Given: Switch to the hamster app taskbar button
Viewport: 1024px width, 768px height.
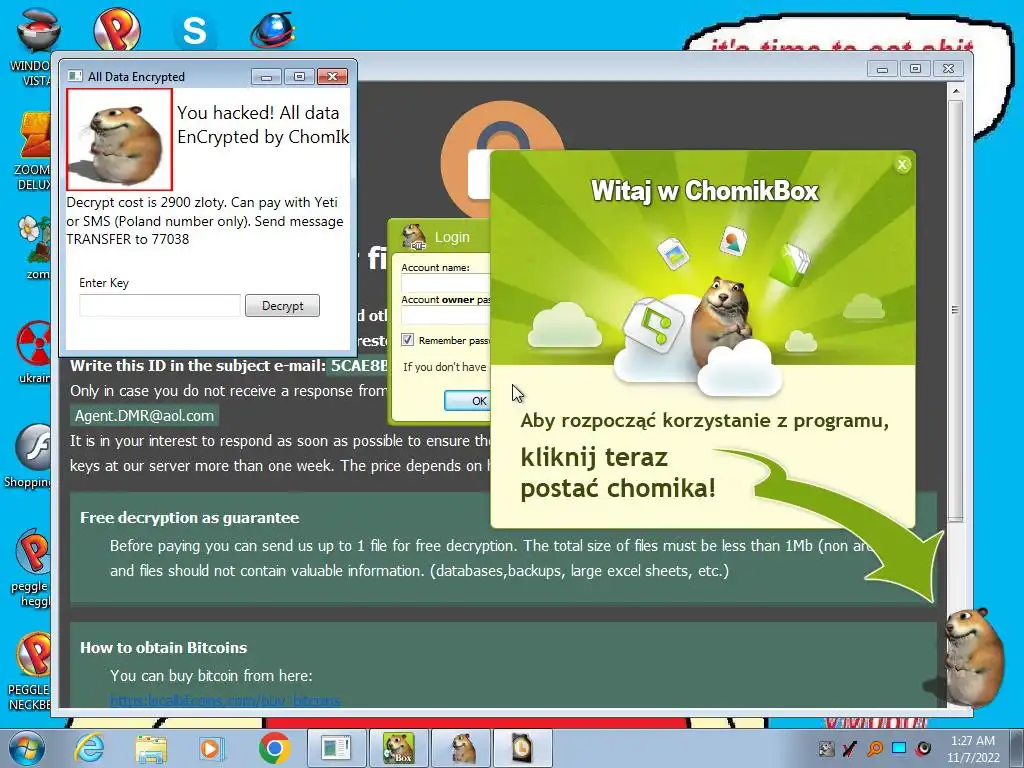Looking at the screenshot, I should [462, 748].
